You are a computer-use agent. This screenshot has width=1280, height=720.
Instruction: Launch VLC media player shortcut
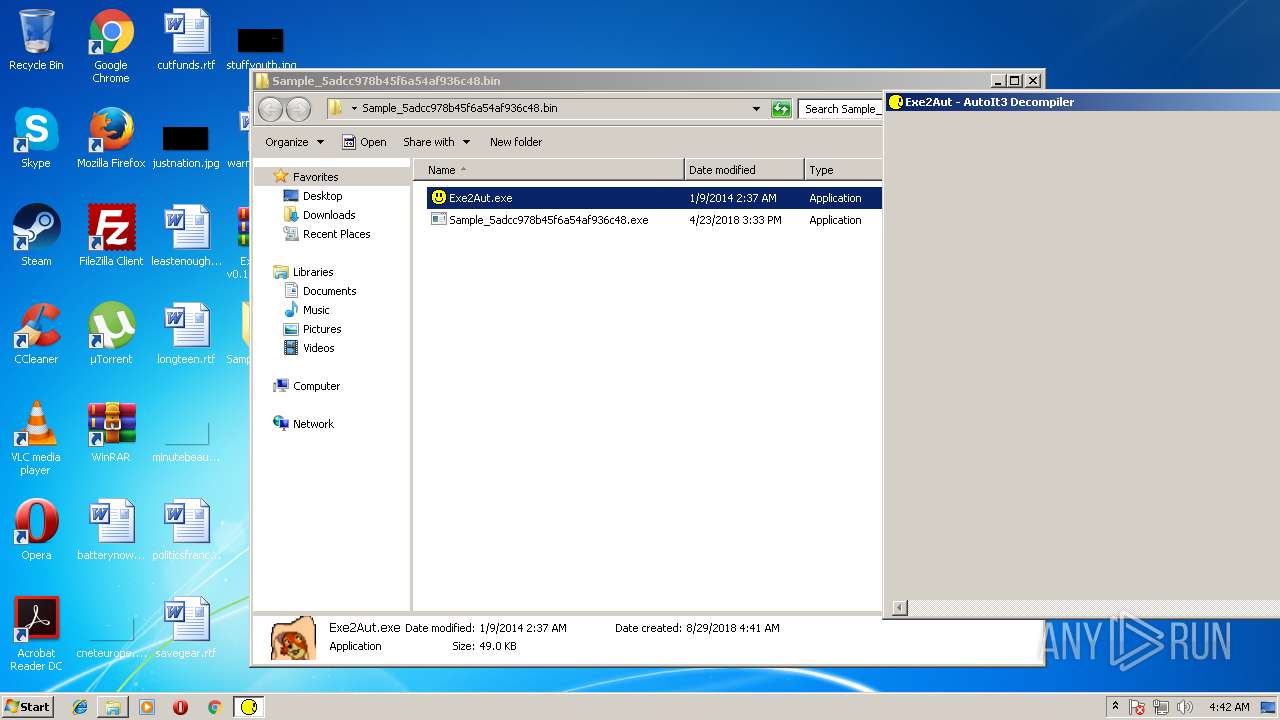[x=36, y=438]
